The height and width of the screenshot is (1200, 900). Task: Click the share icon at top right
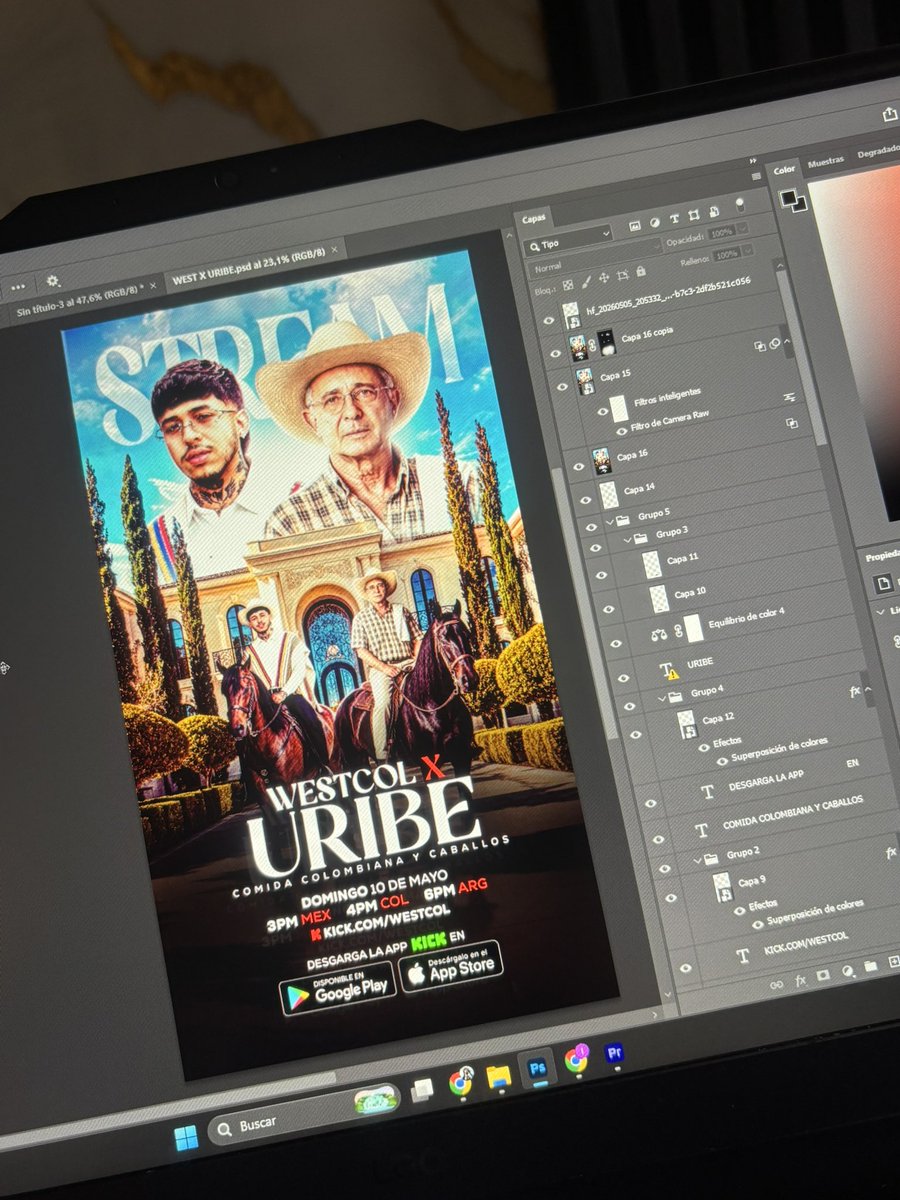tap(890, 115)
